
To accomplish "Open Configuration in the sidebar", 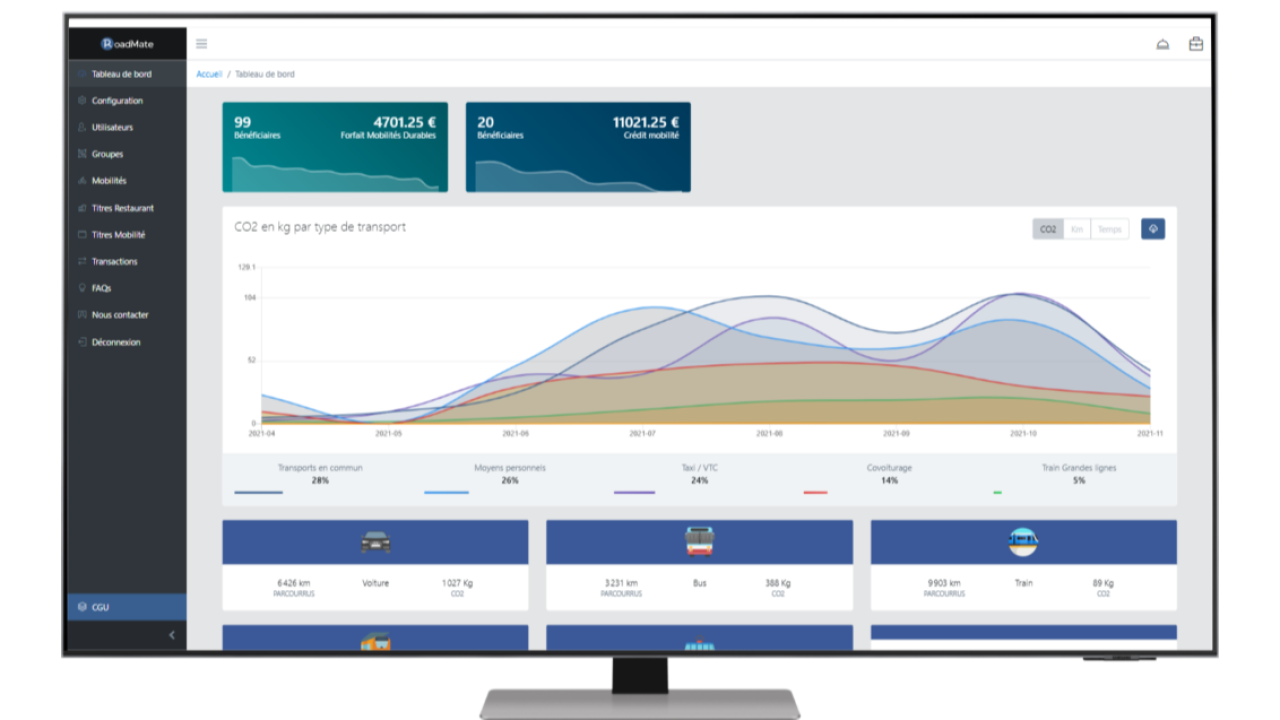I will [117, 101].
